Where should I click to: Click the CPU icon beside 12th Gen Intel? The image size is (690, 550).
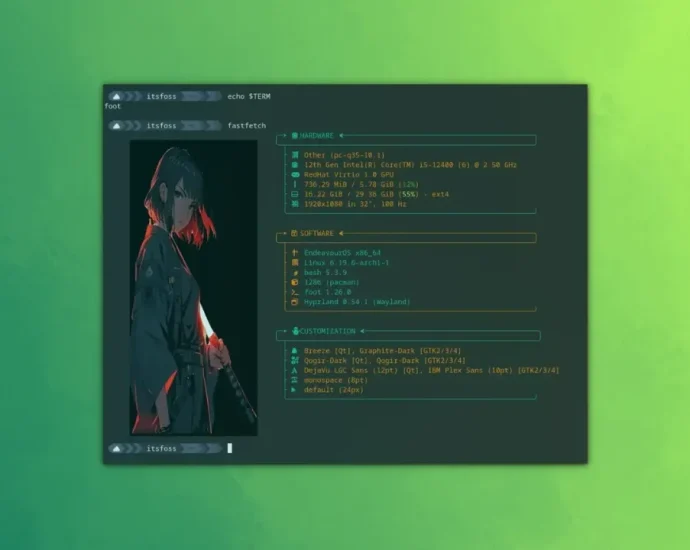coord(295,165)
